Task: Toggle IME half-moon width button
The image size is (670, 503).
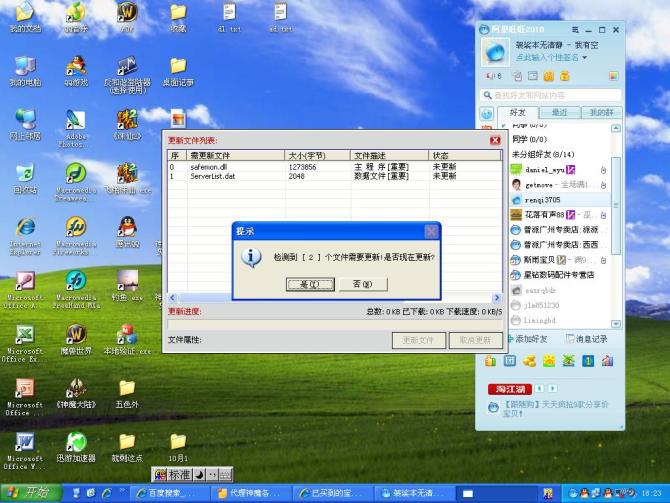Action: (x=199, y=475)
